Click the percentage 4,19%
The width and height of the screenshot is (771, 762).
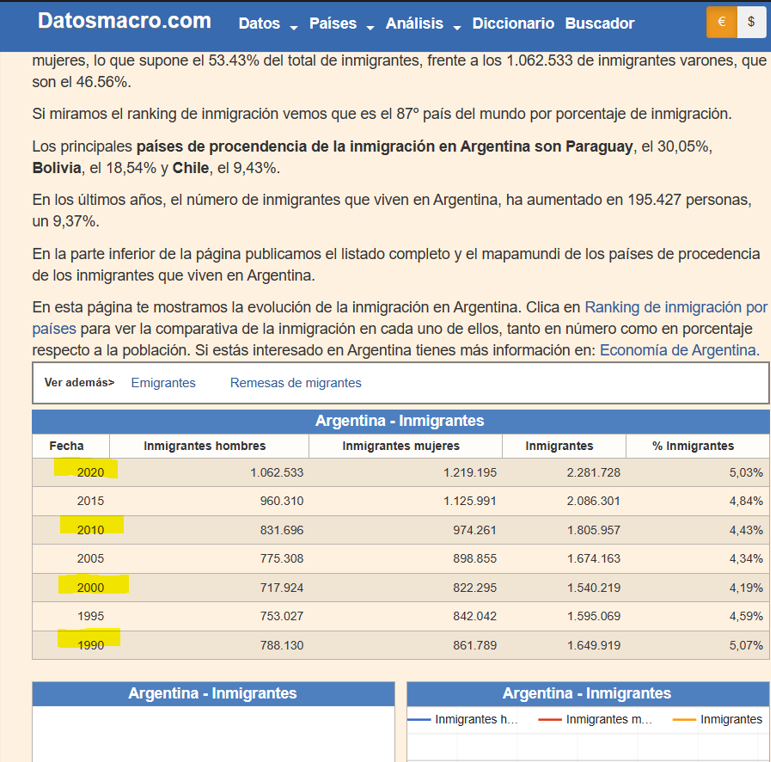746,587
